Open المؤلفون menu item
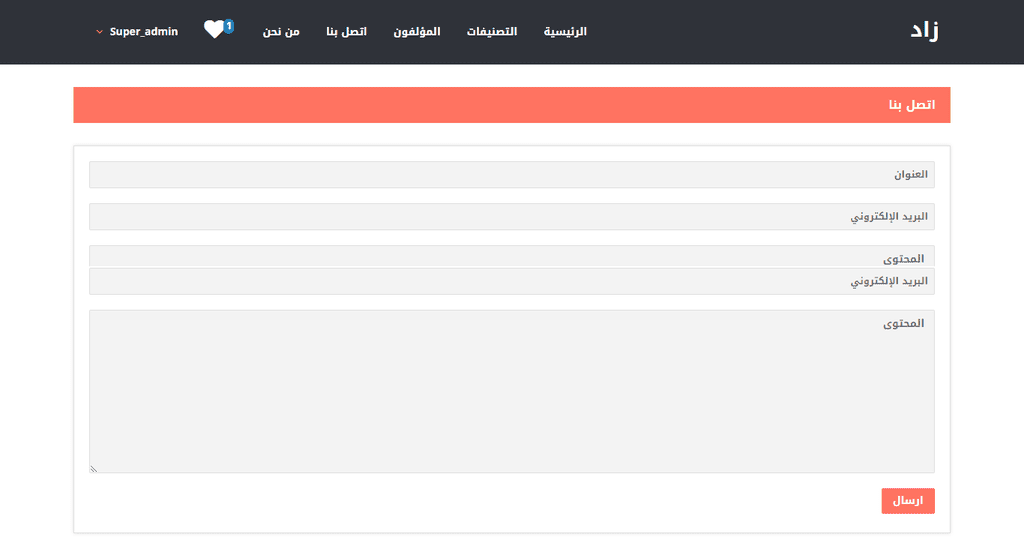This screenshot has width=1024, height=549. coord(417,31)
